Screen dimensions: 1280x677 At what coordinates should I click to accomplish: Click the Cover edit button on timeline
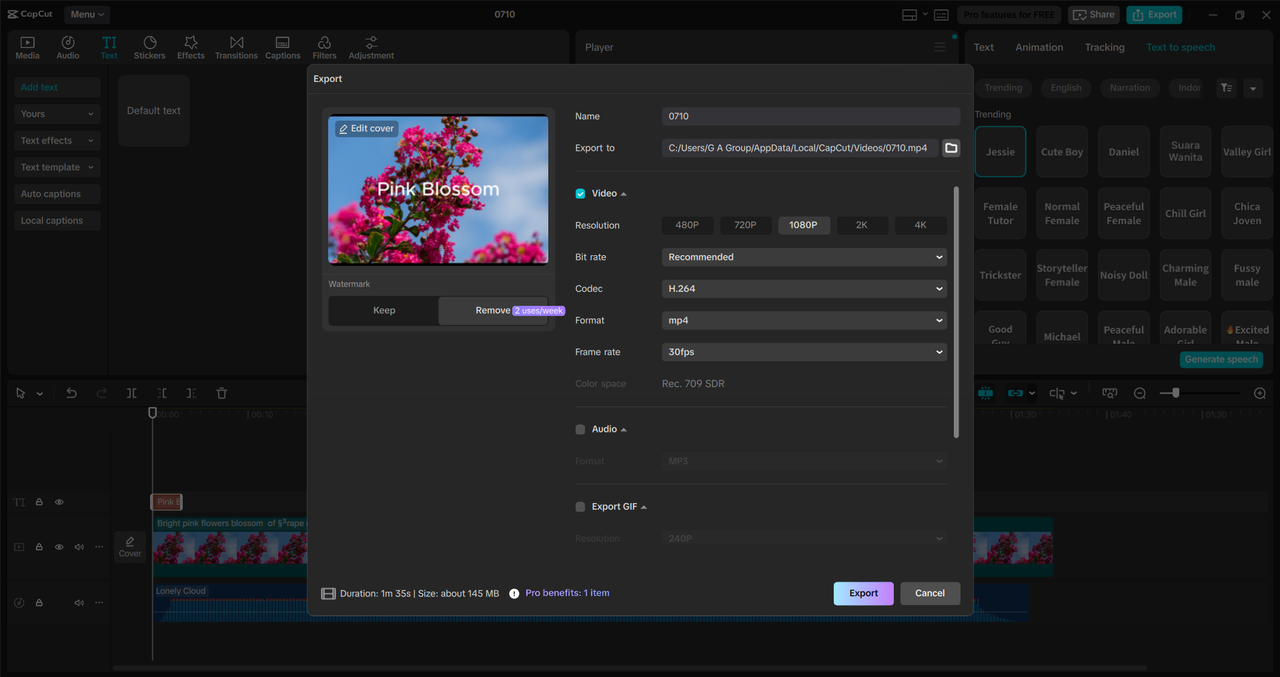pyautogui.click(x=130, y=547)
